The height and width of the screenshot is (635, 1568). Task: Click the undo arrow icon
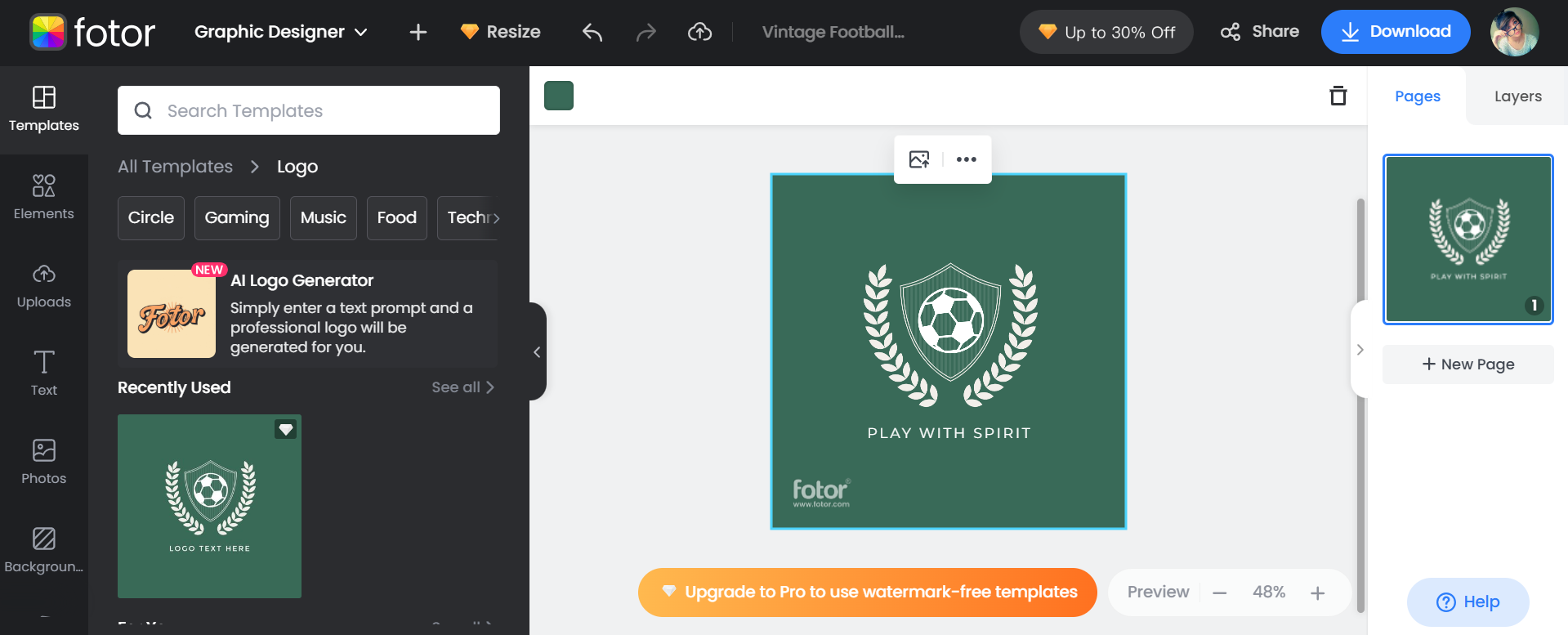[x=592, y=32]
